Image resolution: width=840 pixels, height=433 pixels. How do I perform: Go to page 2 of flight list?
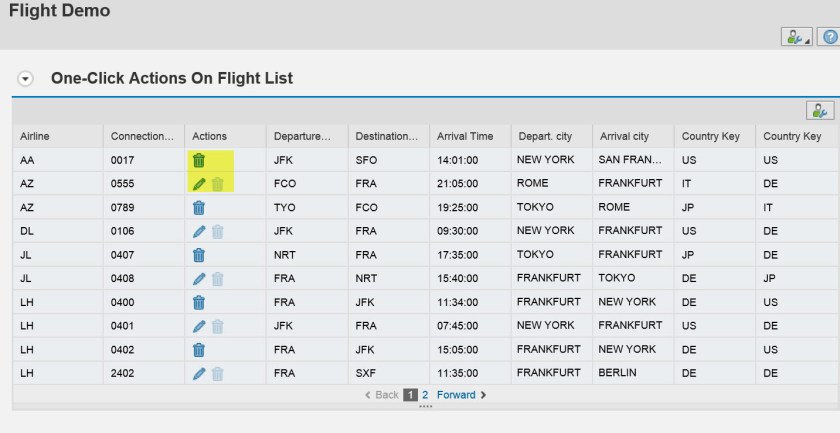tap(425, 395)
